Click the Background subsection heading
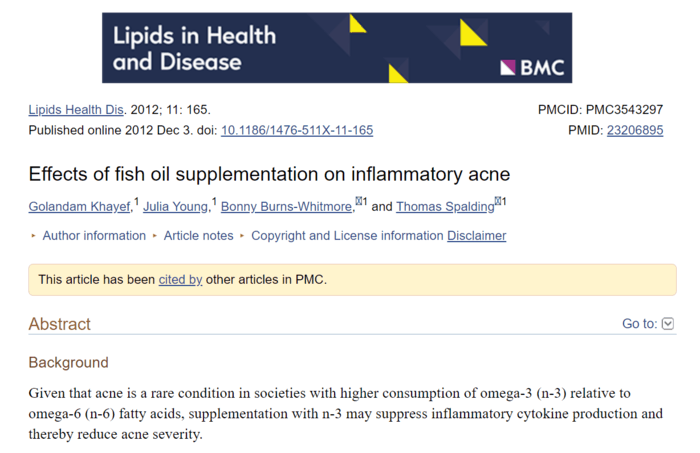 click(68, 362)
